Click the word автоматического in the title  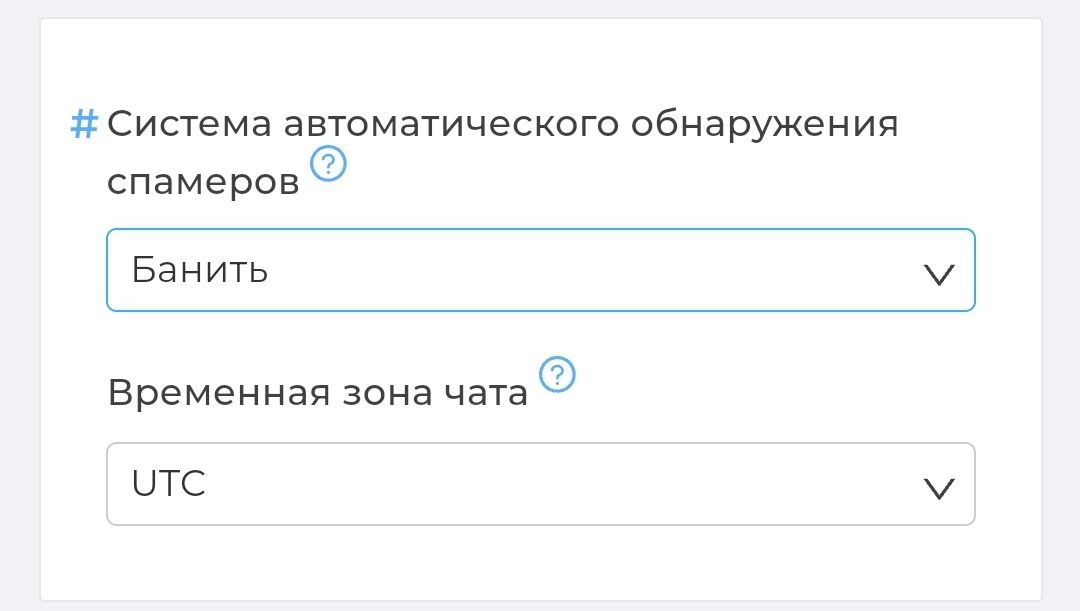pos(451,125)
